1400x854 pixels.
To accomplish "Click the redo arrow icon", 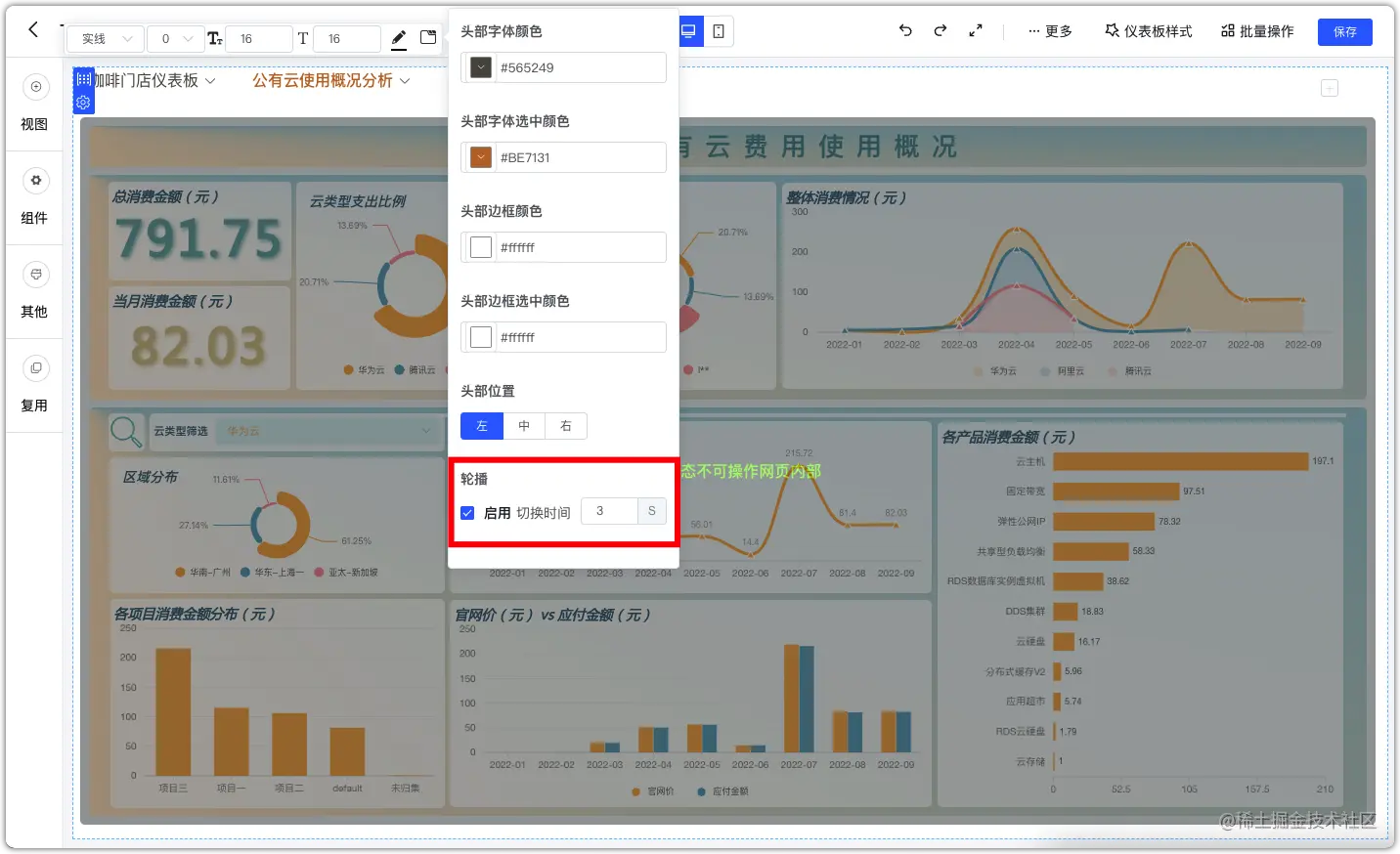I will 940,30.
